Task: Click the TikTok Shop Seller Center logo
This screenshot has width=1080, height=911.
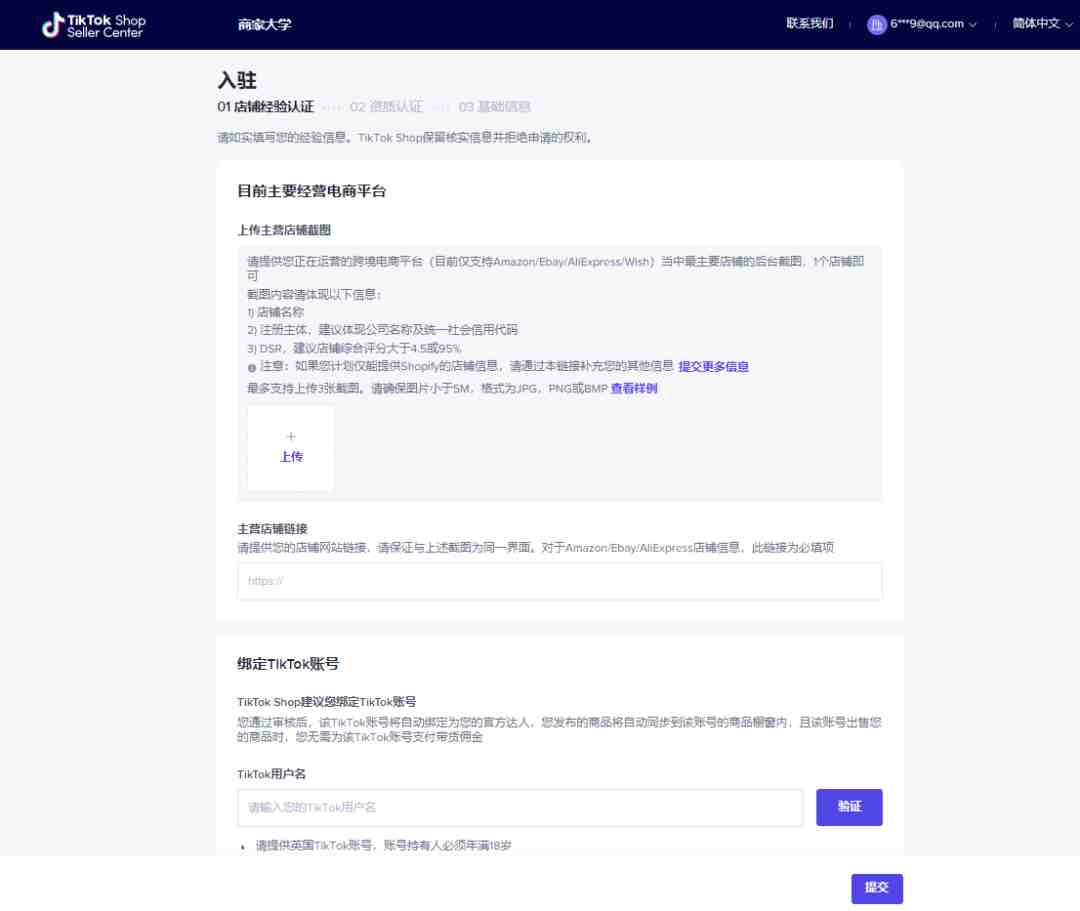Action: 94,25
